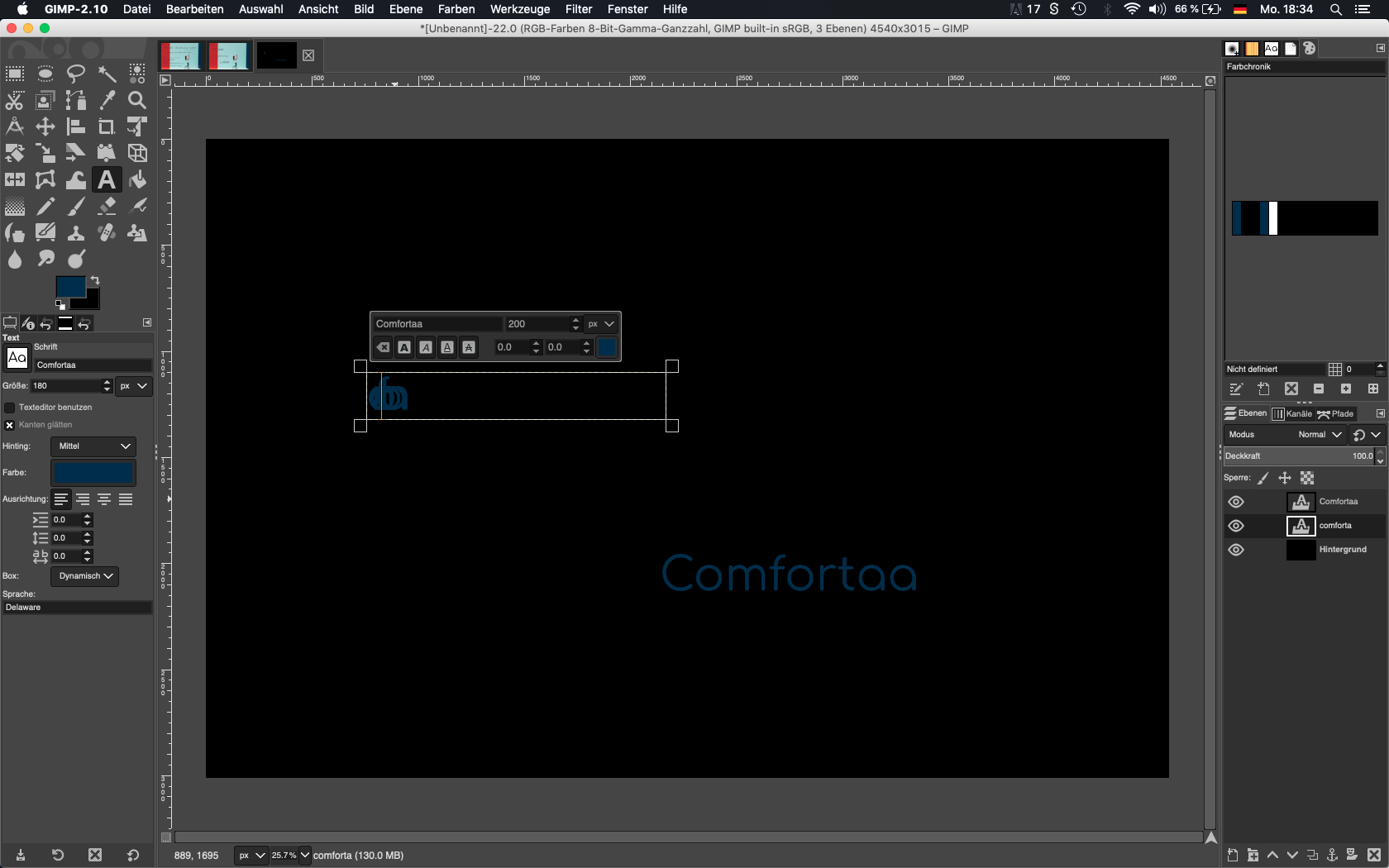Disable the Kanten glätten checkbox
1389x868 pixels.
point(10,425)
